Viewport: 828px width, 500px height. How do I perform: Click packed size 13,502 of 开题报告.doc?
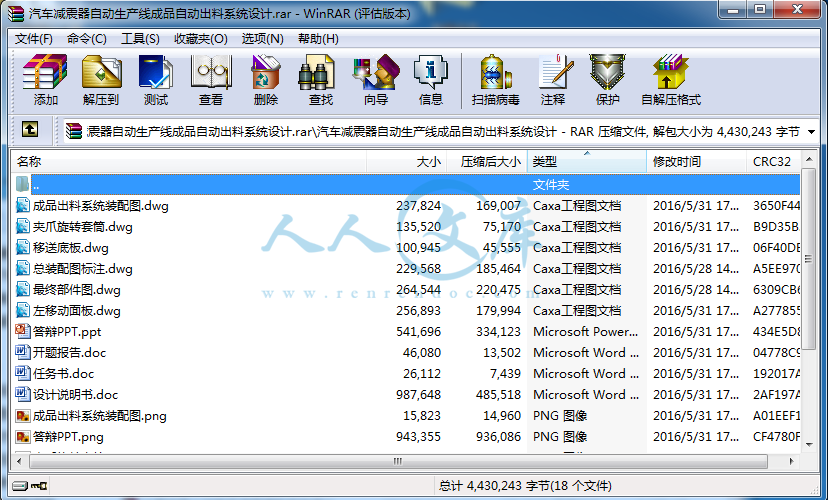(x=502, y=353)
